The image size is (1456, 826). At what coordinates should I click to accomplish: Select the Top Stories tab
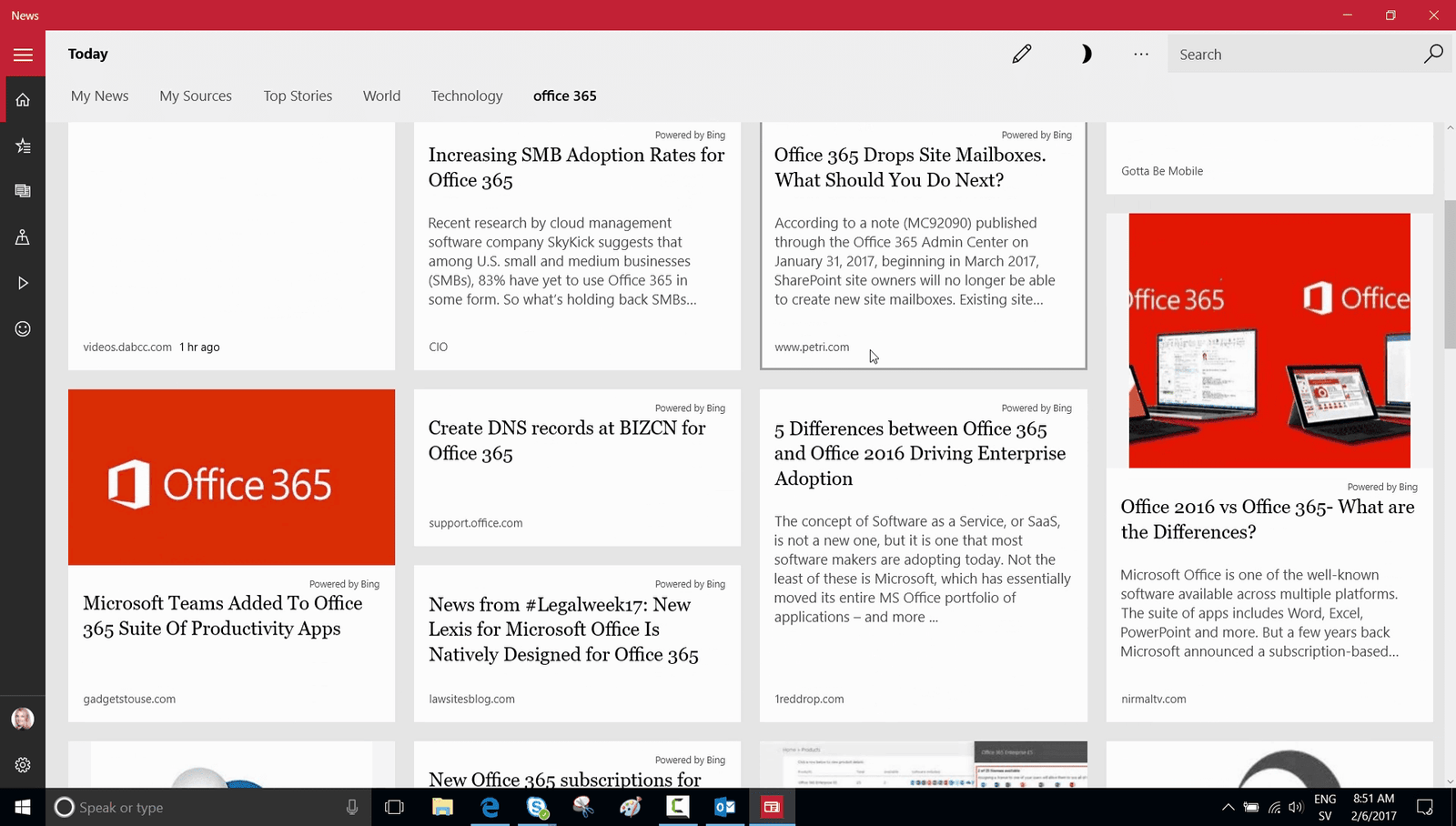coord(298,96)
